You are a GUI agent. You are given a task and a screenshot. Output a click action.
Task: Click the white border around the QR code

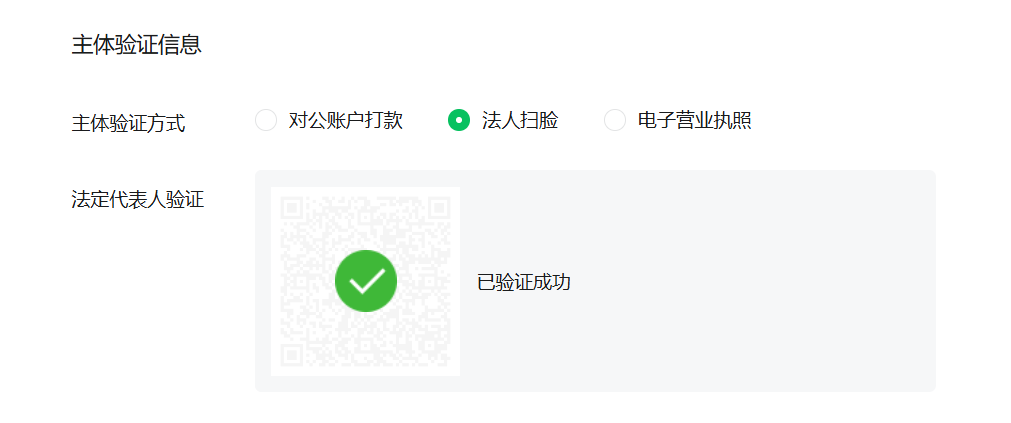pos(275,281)
